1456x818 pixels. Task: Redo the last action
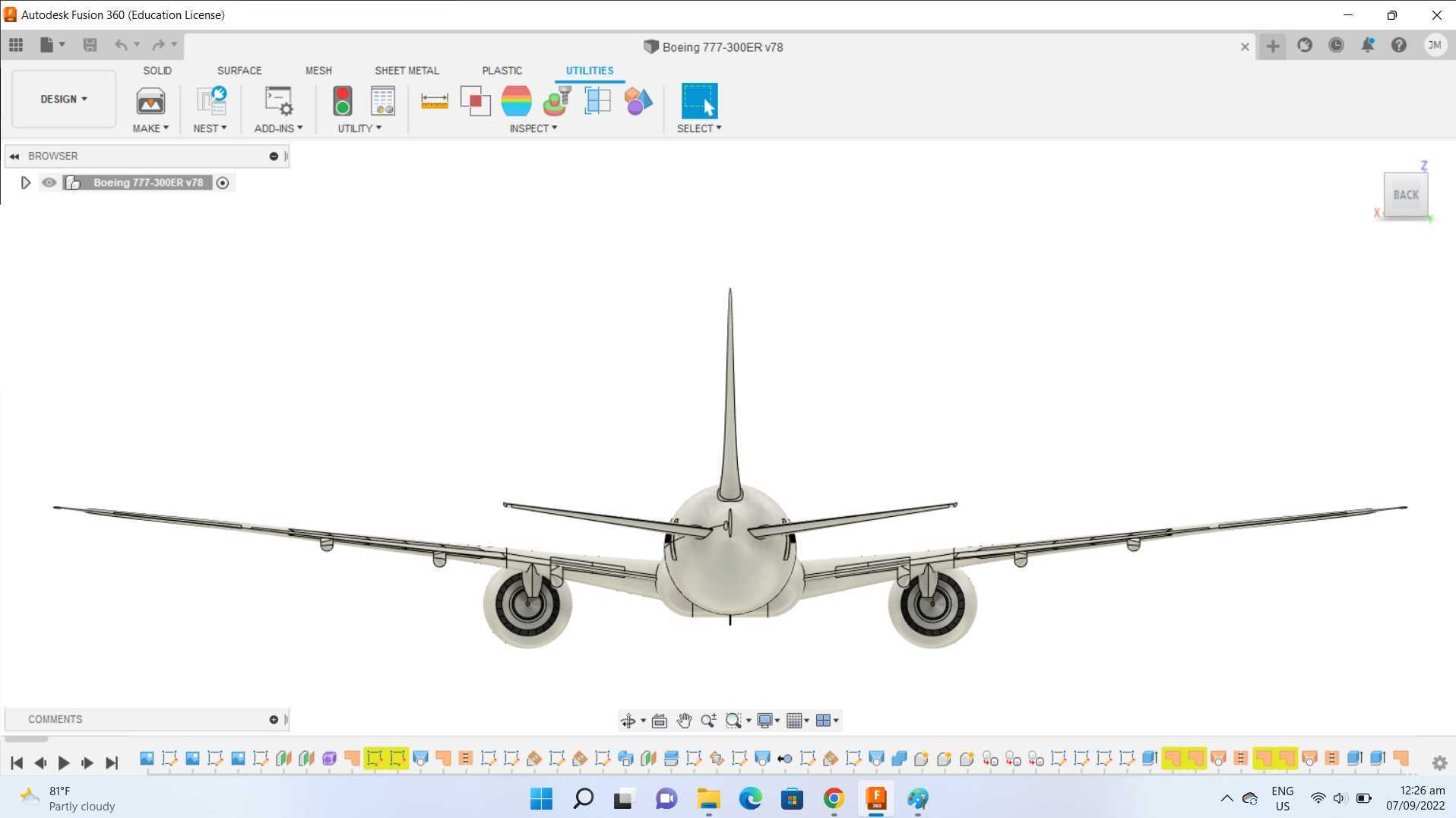[158, 46]
